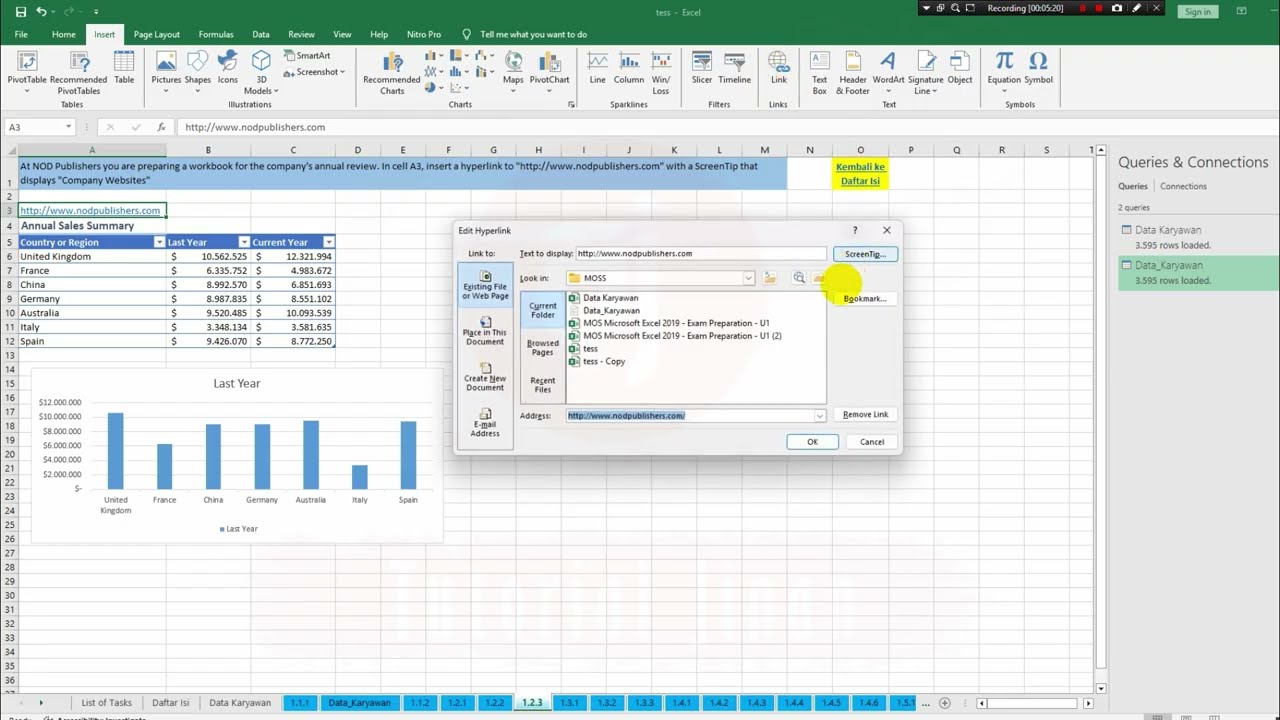
Task: Select Place in This Document
Action: coord(485,332)
